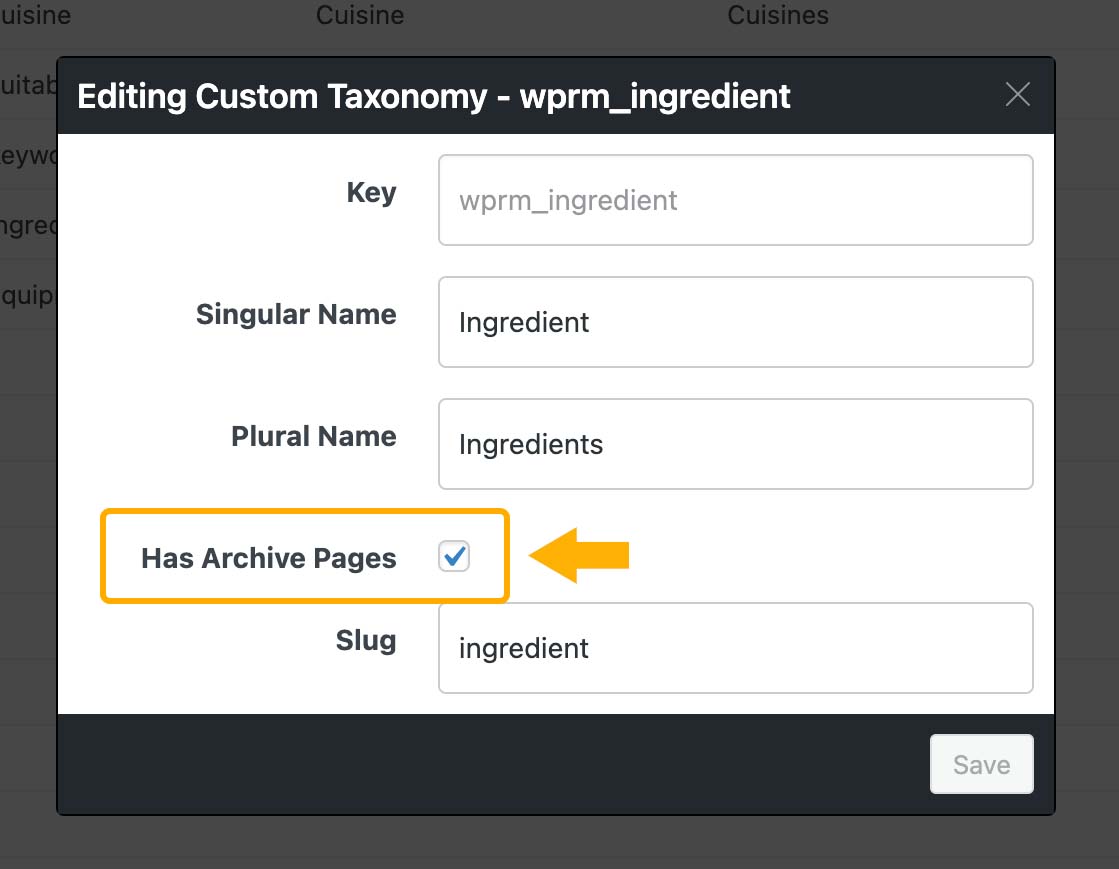Screen dimensions: 1119x869
Task: Close the Editing Custom Taxonomy dialog
Action: point(1017,94)
